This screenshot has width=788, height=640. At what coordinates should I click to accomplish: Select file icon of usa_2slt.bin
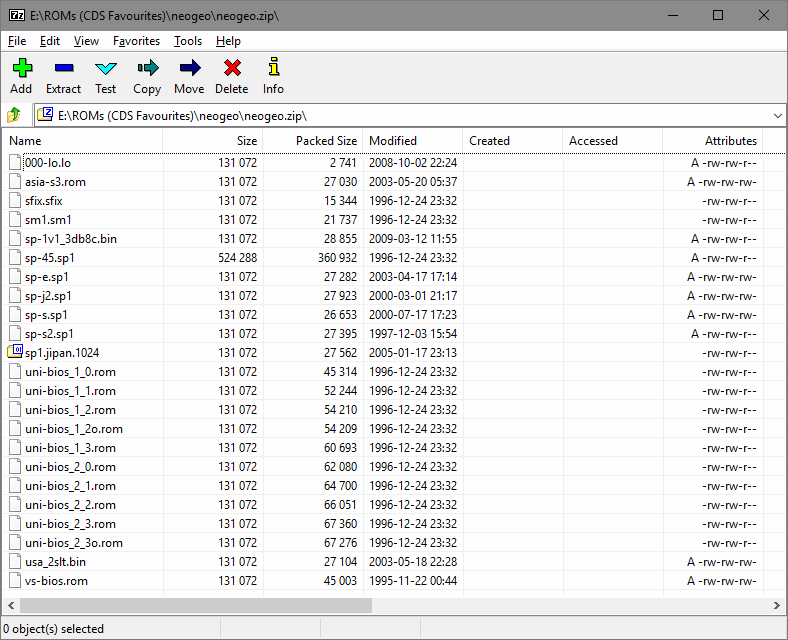pos(15,562)
